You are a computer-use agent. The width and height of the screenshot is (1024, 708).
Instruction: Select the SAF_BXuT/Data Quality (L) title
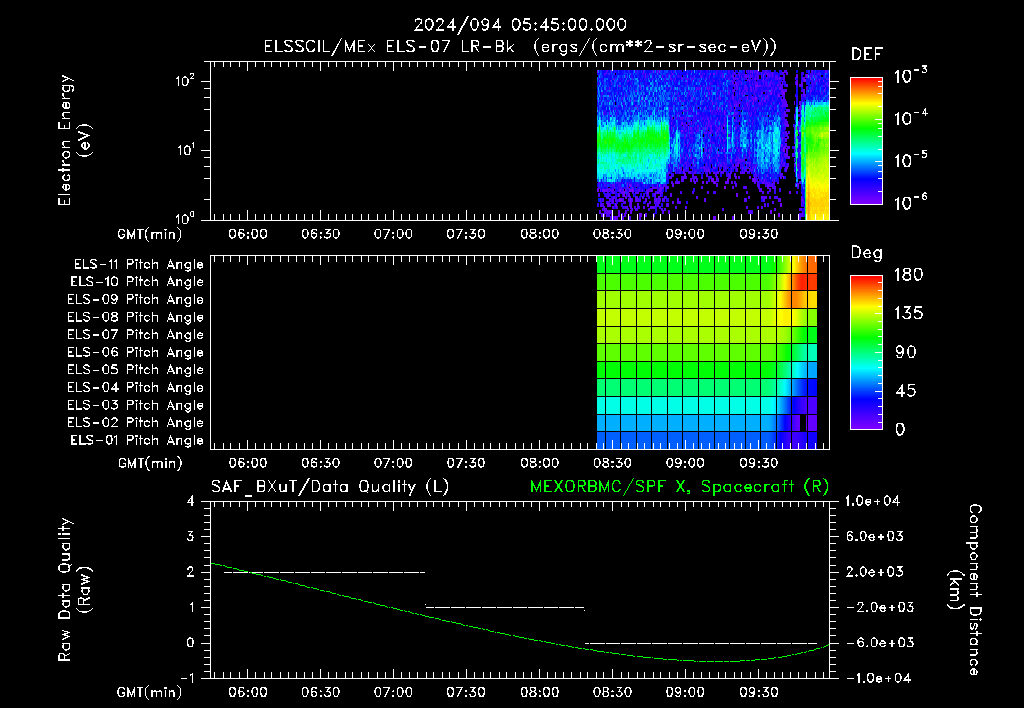pos(330,487)
